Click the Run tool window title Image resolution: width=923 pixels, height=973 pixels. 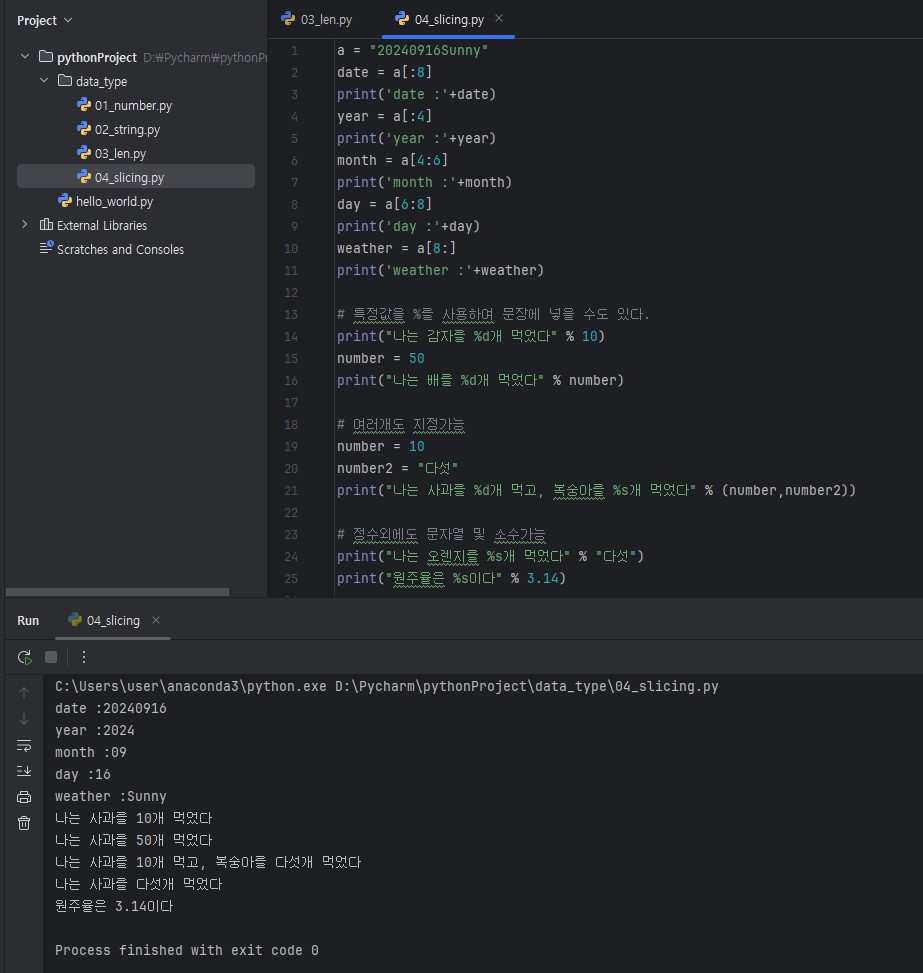click(x=28, y=621)
